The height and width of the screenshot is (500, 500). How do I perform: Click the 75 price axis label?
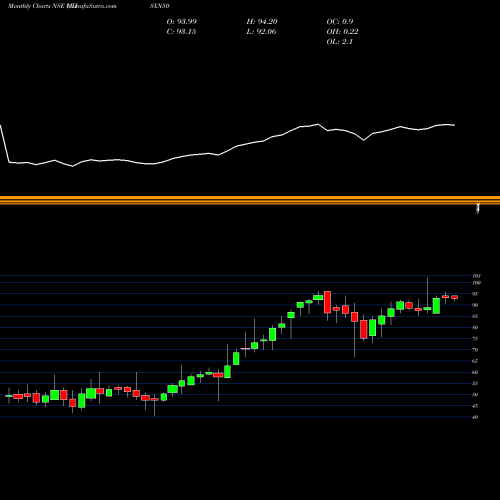coord(475,339)
